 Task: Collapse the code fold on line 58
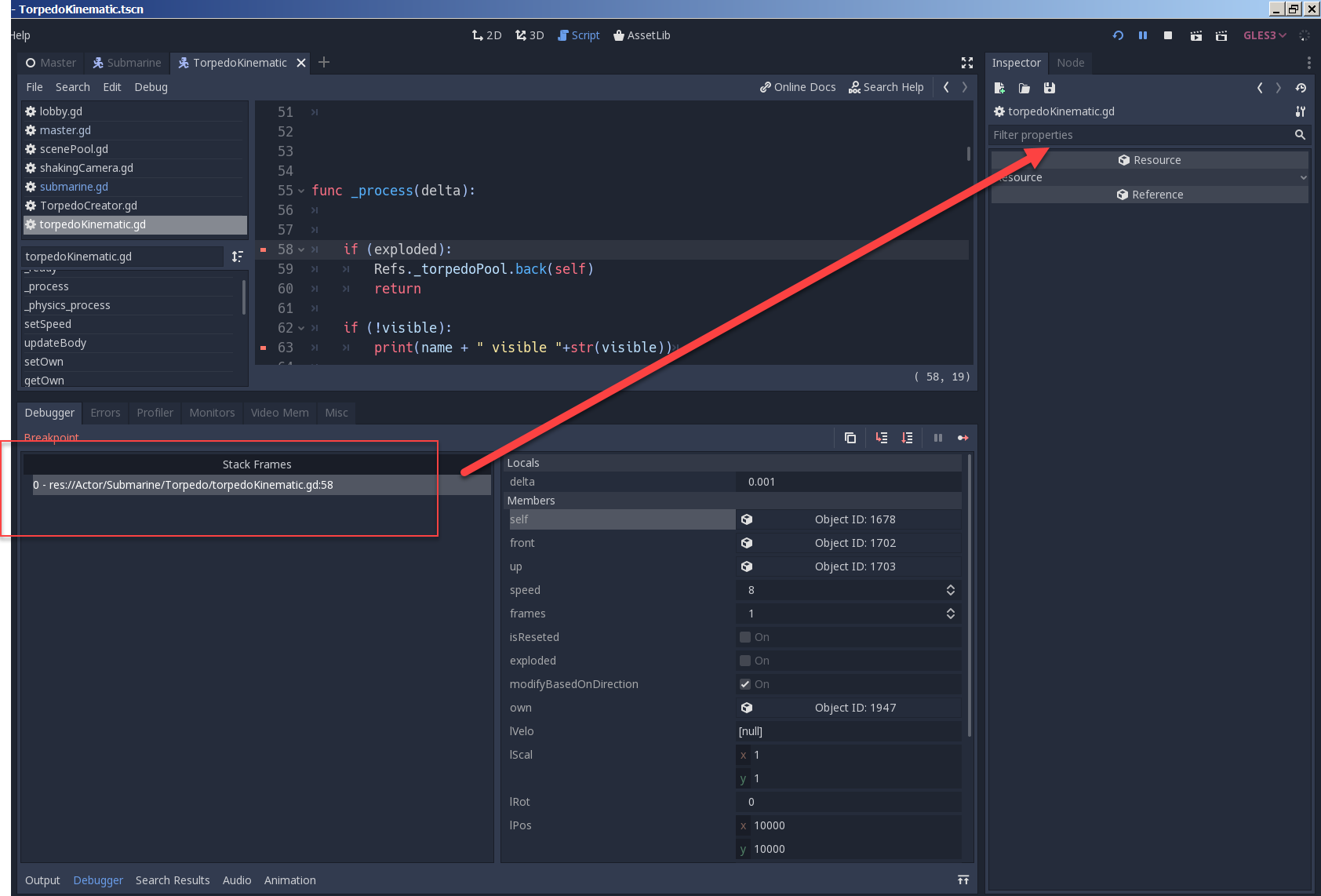(301, 249)
